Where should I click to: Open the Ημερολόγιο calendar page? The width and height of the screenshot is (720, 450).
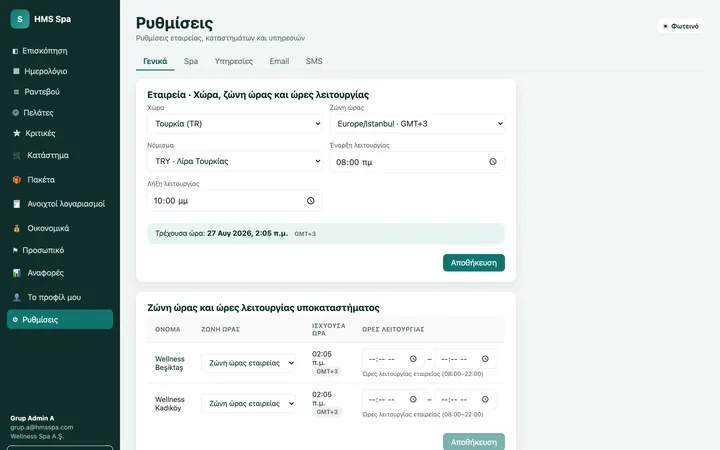point(60,71)
